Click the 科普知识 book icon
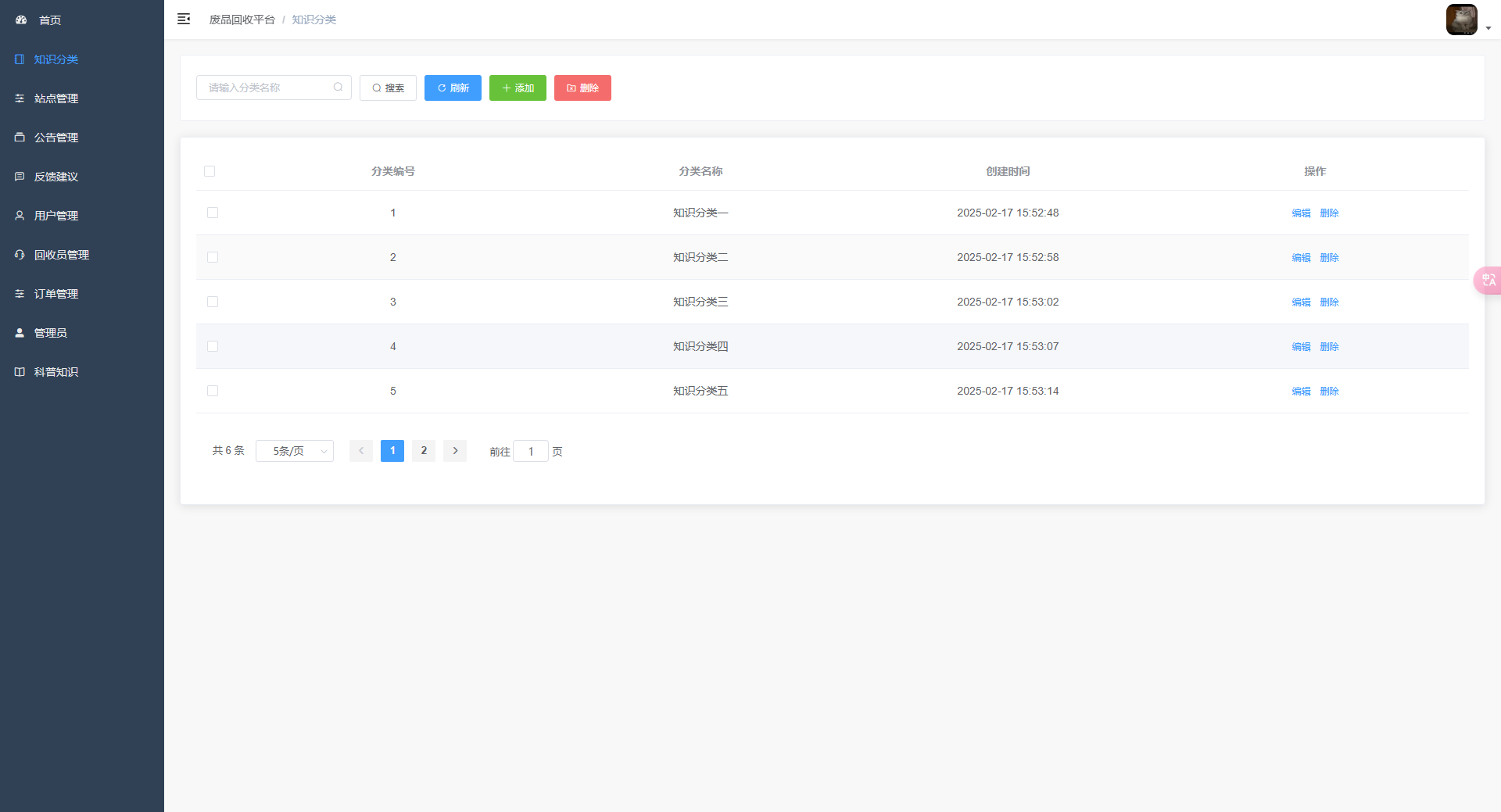This screenshot has height=812, width=1501. 20,371
